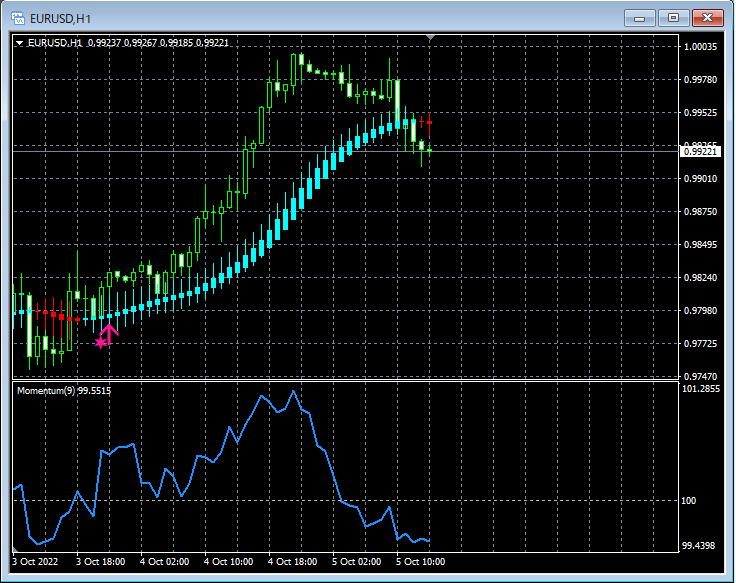Click the 0.99780 price scale value
Image resolution: width=736 pixels, height=583 pixels.
(700, 79)
